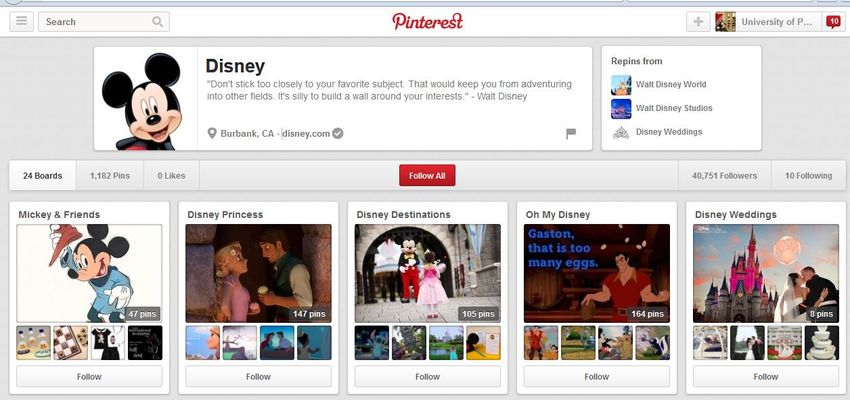Viewport: 850px width, 400px height.
Task: Click the Walt Disney Studios repin icon
Action: click(621, 108)
